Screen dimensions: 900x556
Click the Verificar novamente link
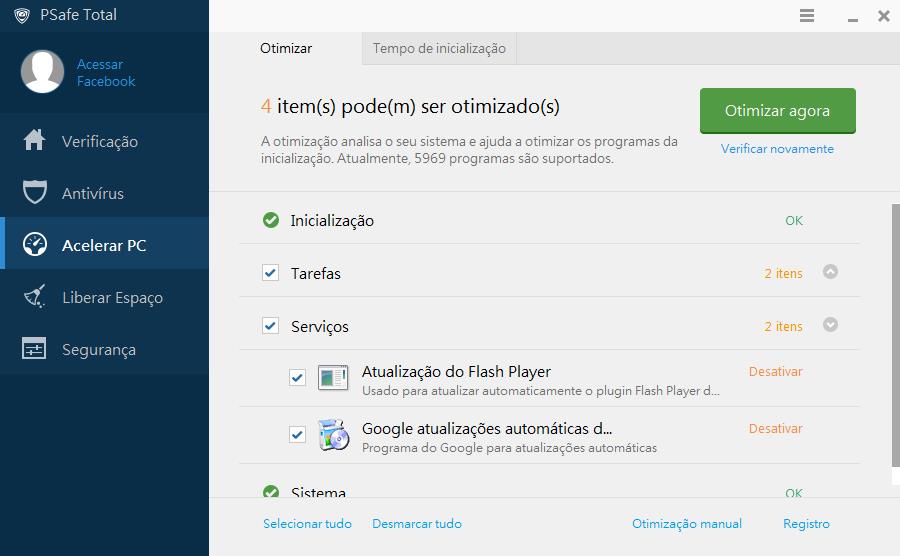point(777,149)
